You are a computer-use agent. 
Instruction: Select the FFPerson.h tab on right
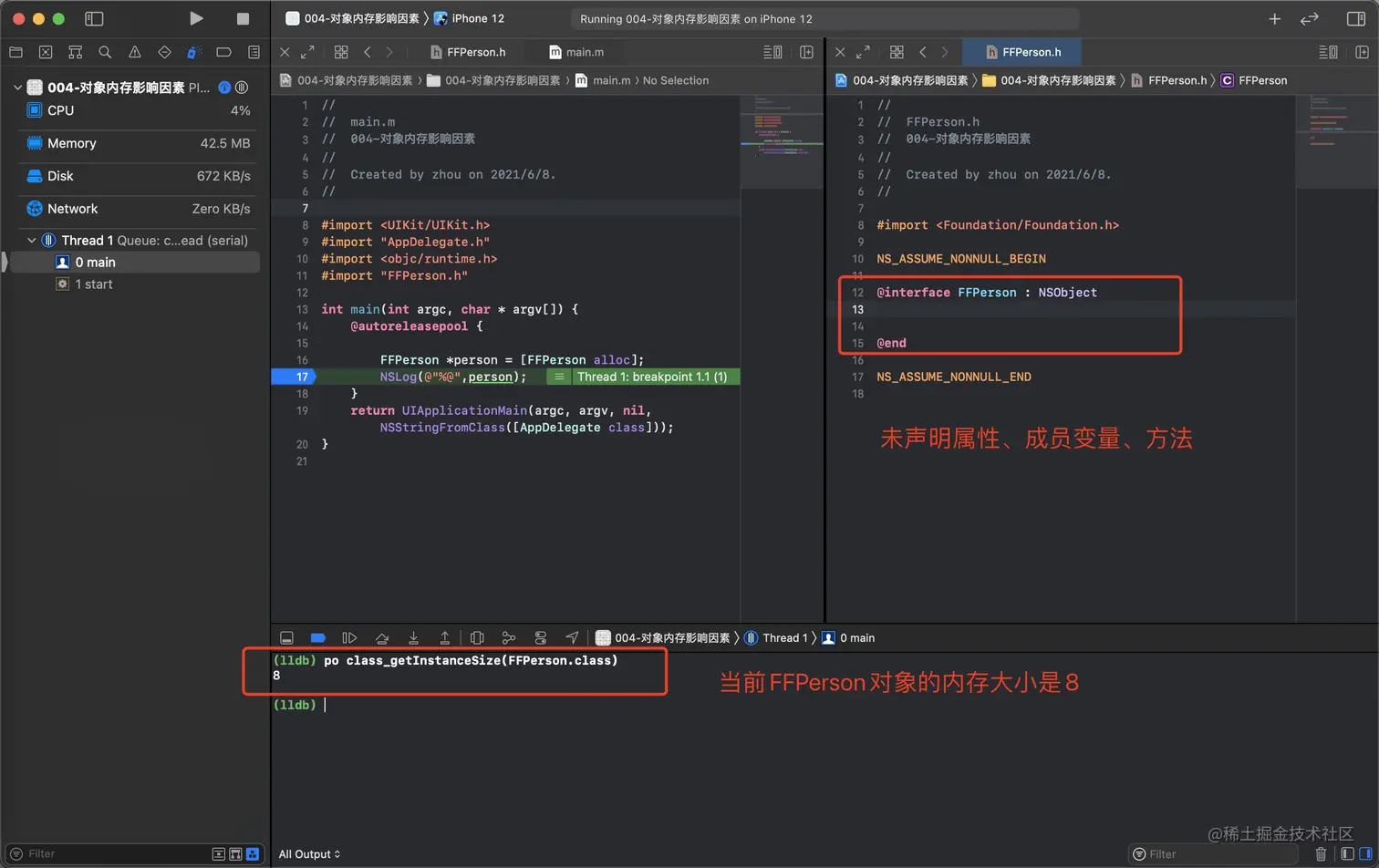pyautogui.click(x=1030, y=52)
